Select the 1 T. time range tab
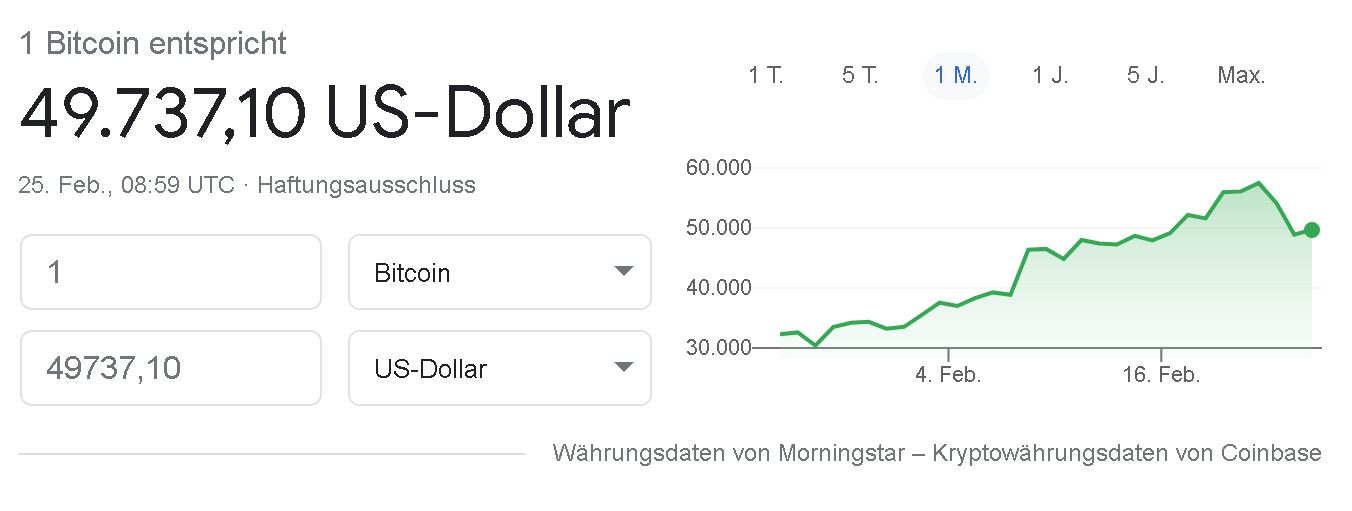 pos(766,75)
